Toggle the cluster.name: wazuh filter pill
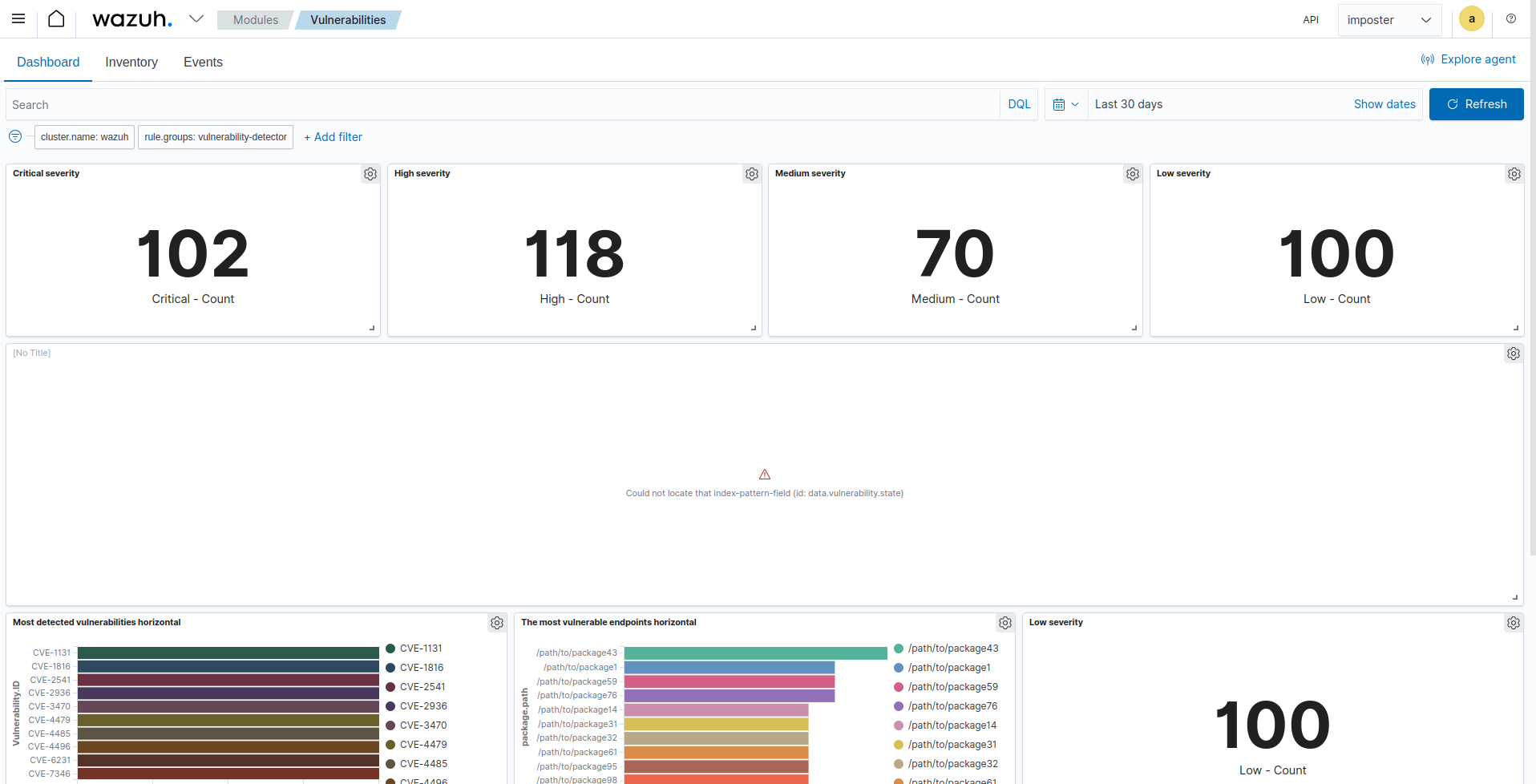This screenshot has width=1536, height=784. pyautogui.click(x=84, y=137)
